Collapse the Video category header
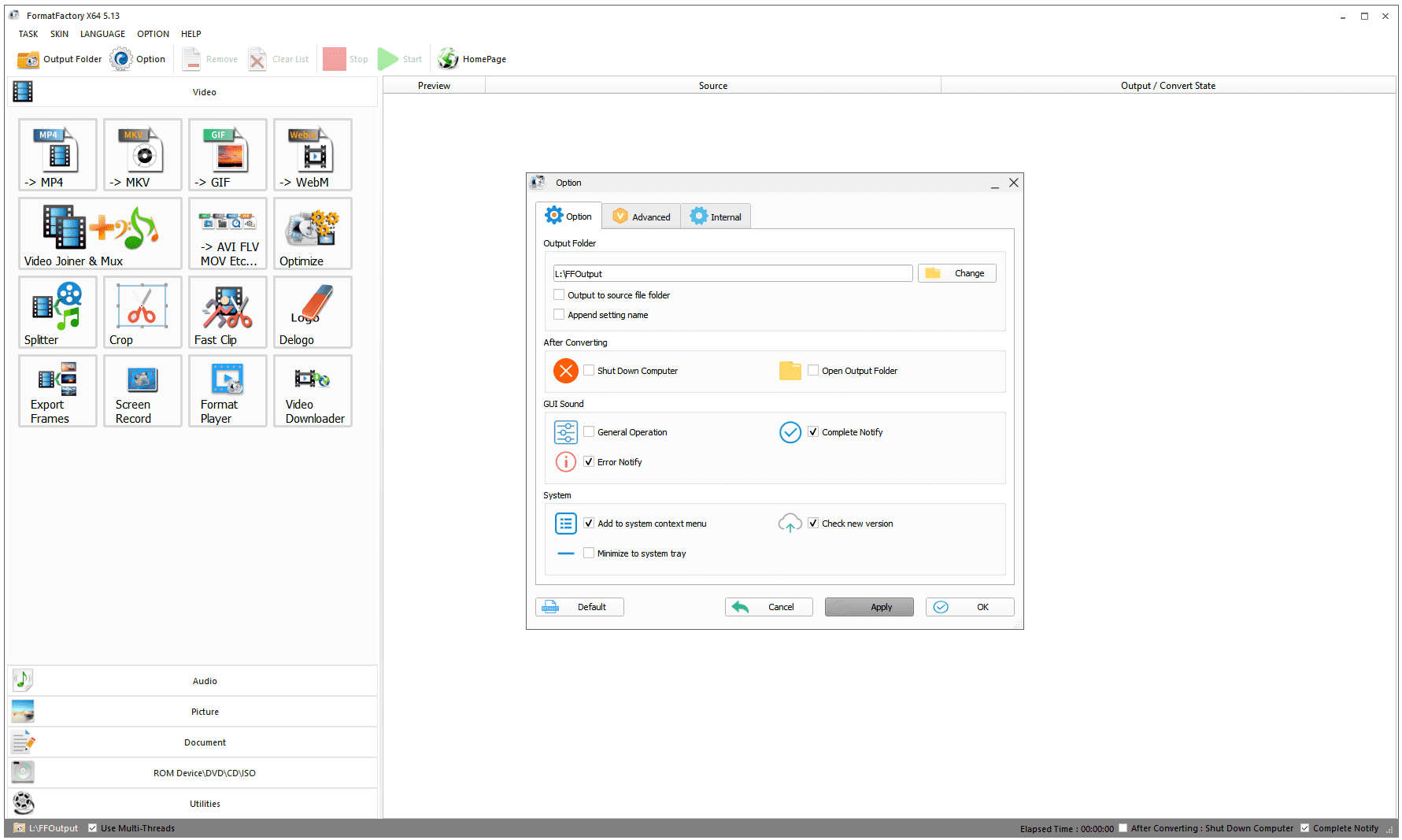This screenshot has width=1402, height=840. pyautogui.click(x=193, y=92)
